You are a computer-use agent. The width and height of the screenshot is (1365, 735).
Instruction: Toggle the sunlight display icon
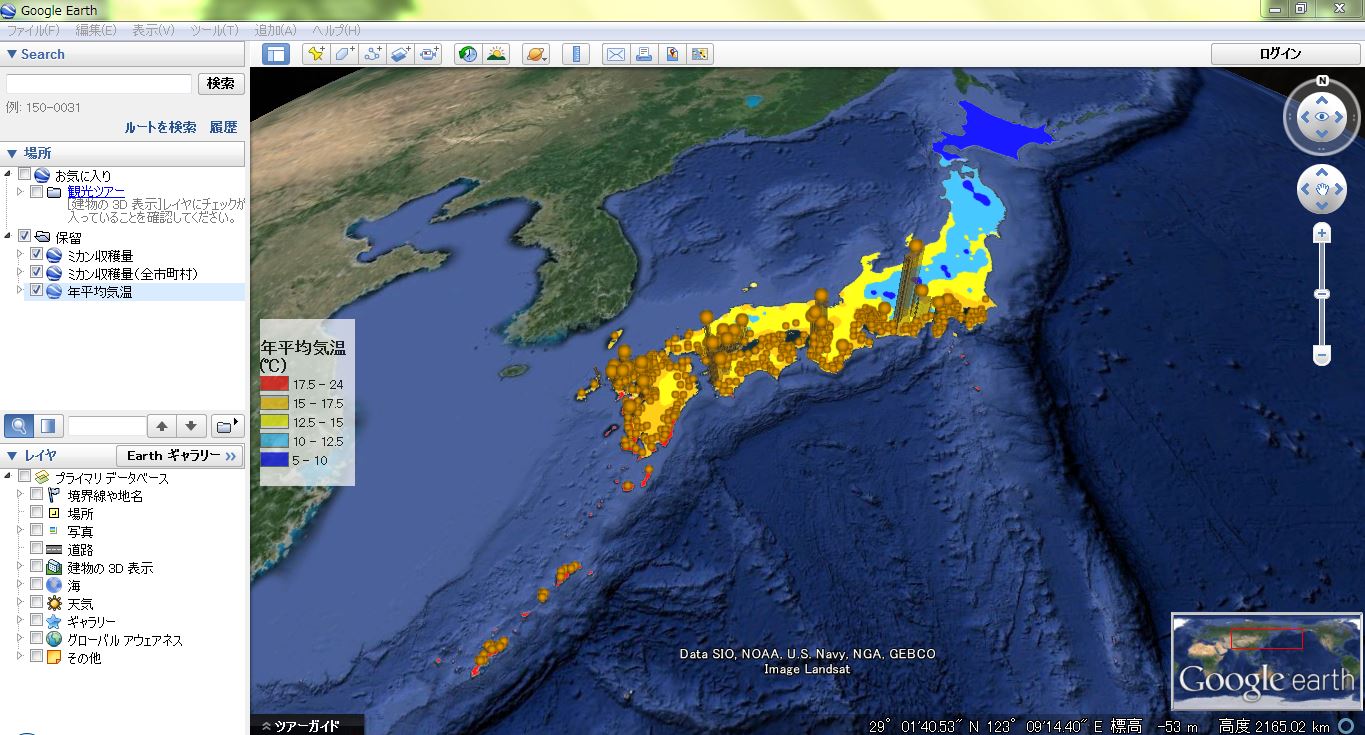point(496,54)
